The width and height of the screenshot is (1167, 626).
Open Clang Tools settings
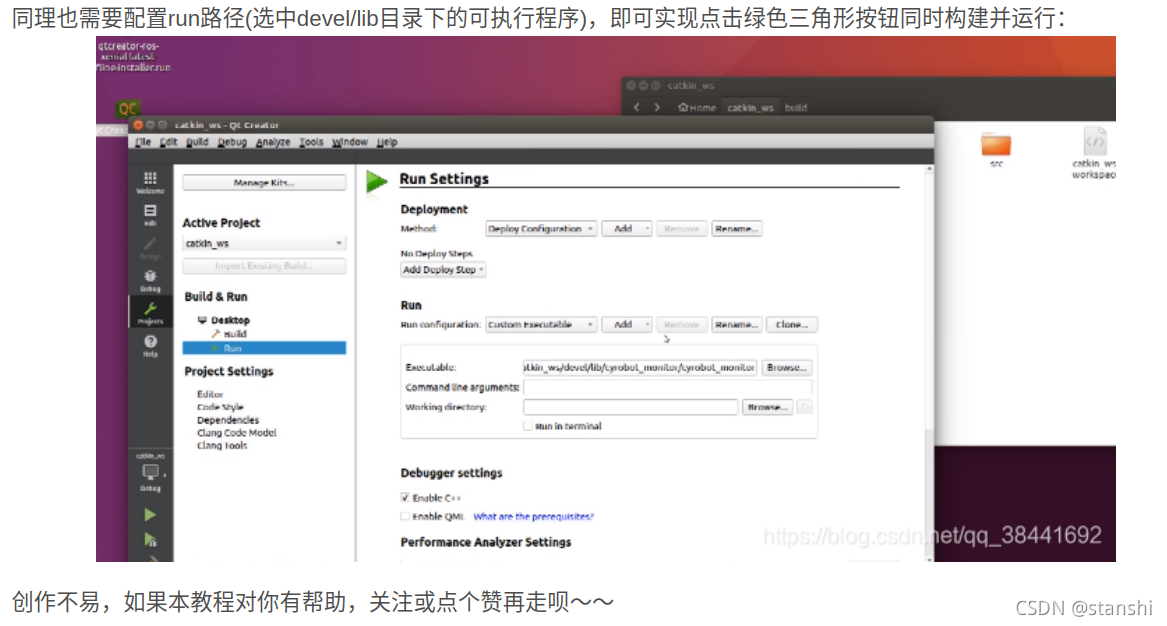click(222, 445)
